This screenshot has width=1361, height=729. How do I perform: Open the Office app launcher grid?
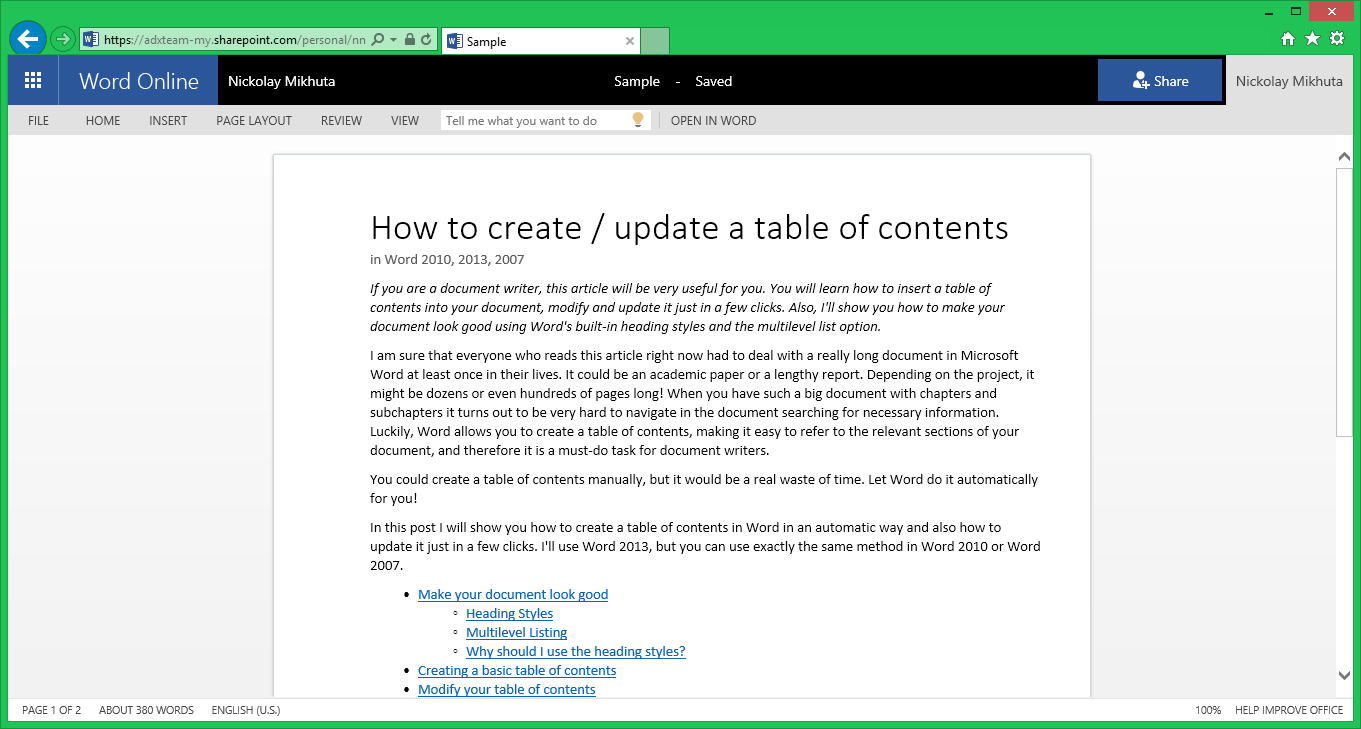pyautogui.click(x=33, y=81)
